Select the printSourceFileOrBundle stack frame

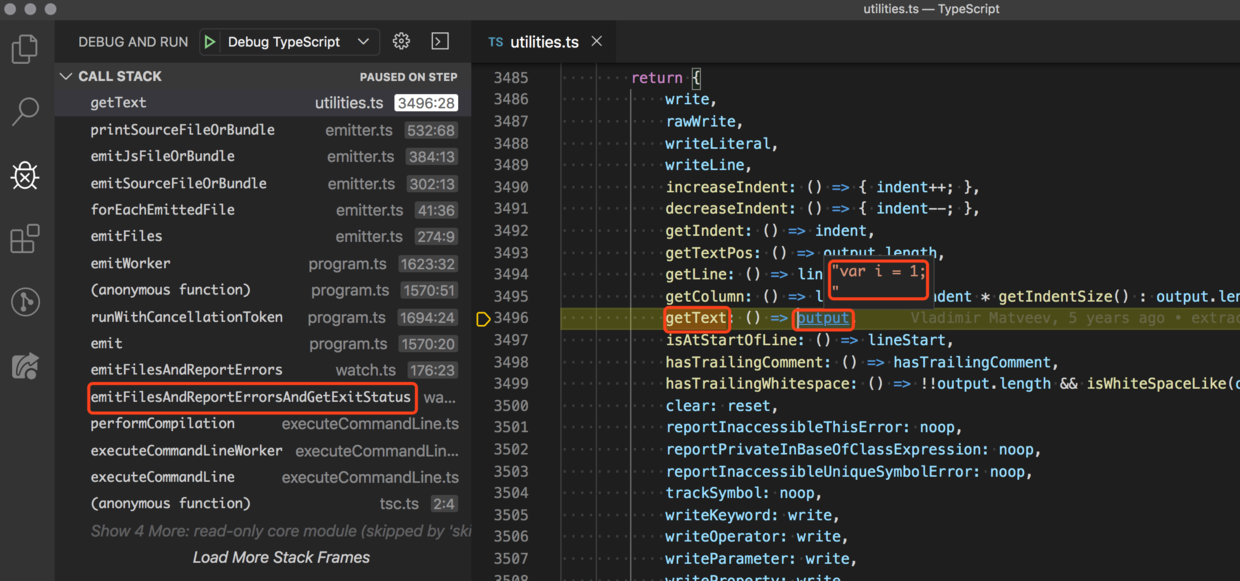263,129
